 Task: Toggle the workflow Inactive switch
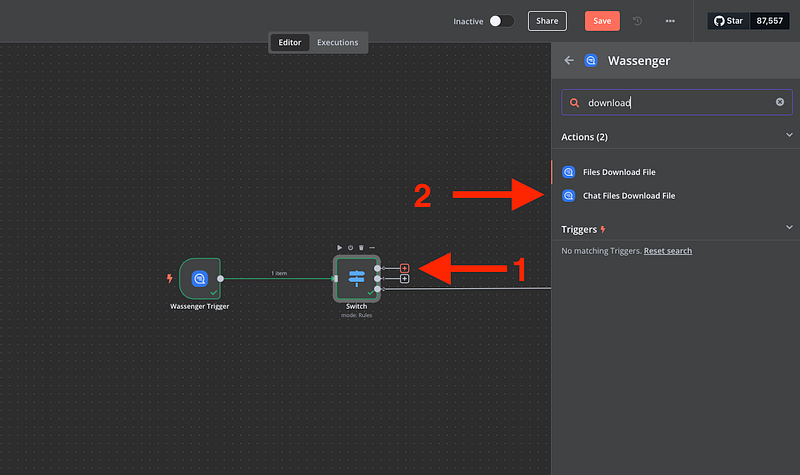[501, 21]
